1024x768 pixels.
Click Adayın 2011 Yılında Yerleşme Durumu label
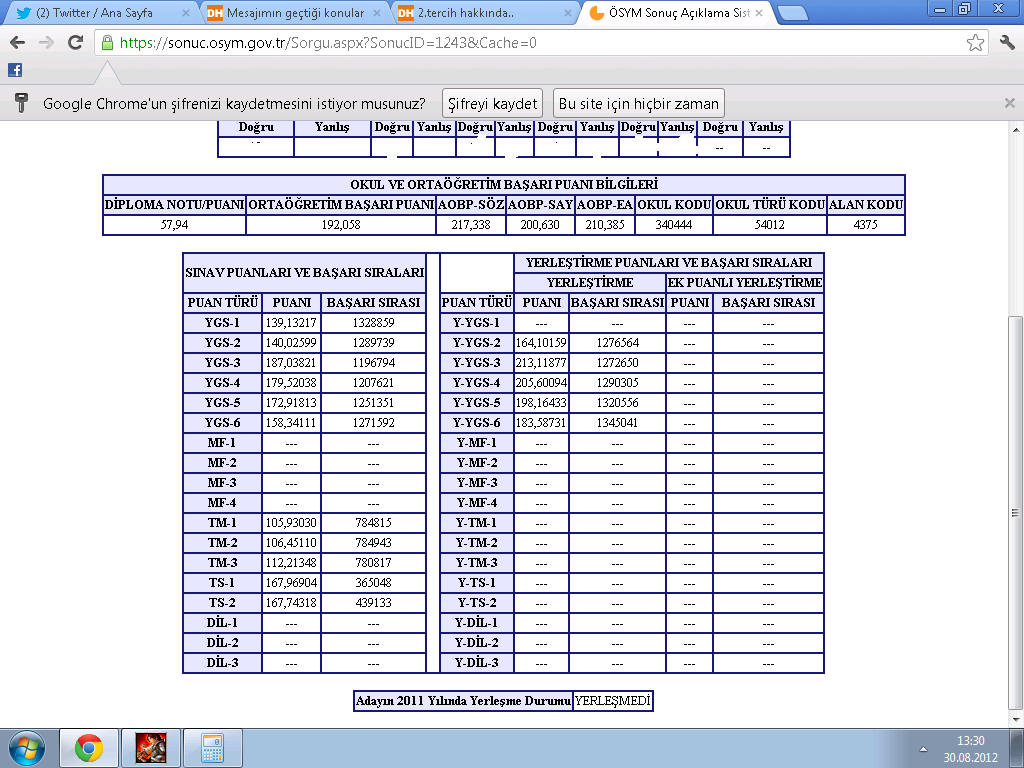[463, 701]
